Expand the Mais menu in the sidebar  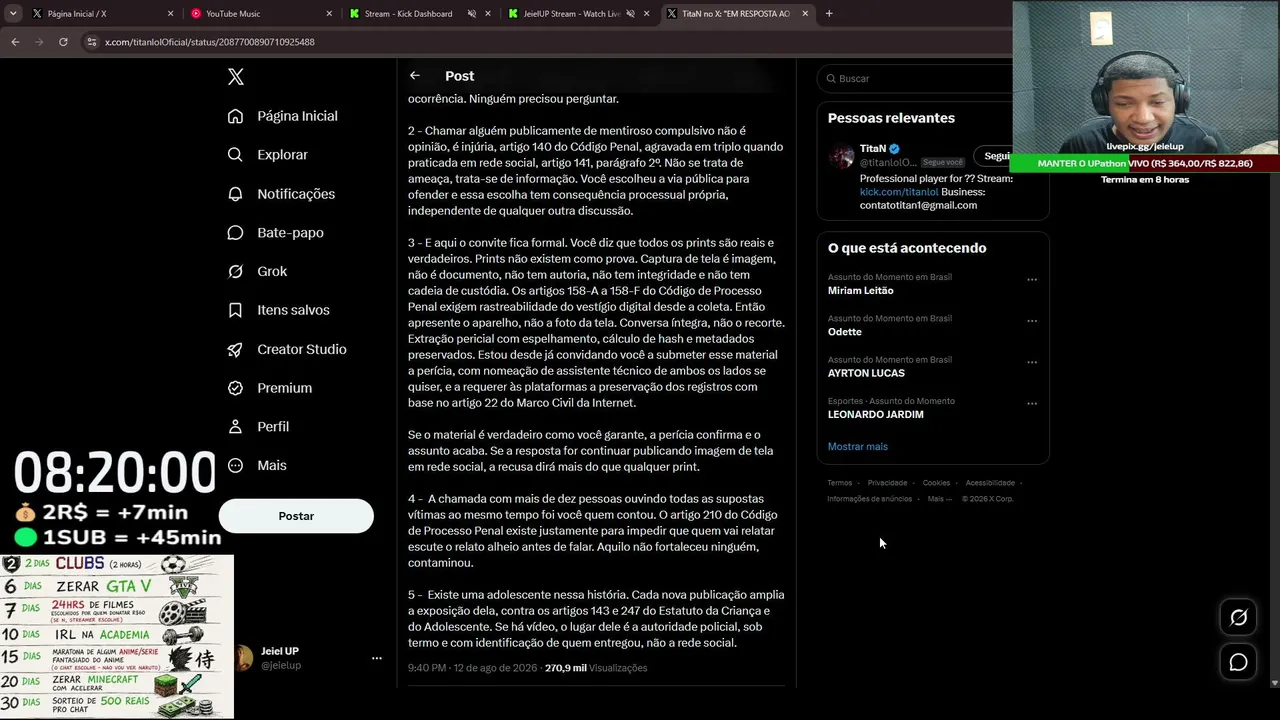(x=257, y=466)
